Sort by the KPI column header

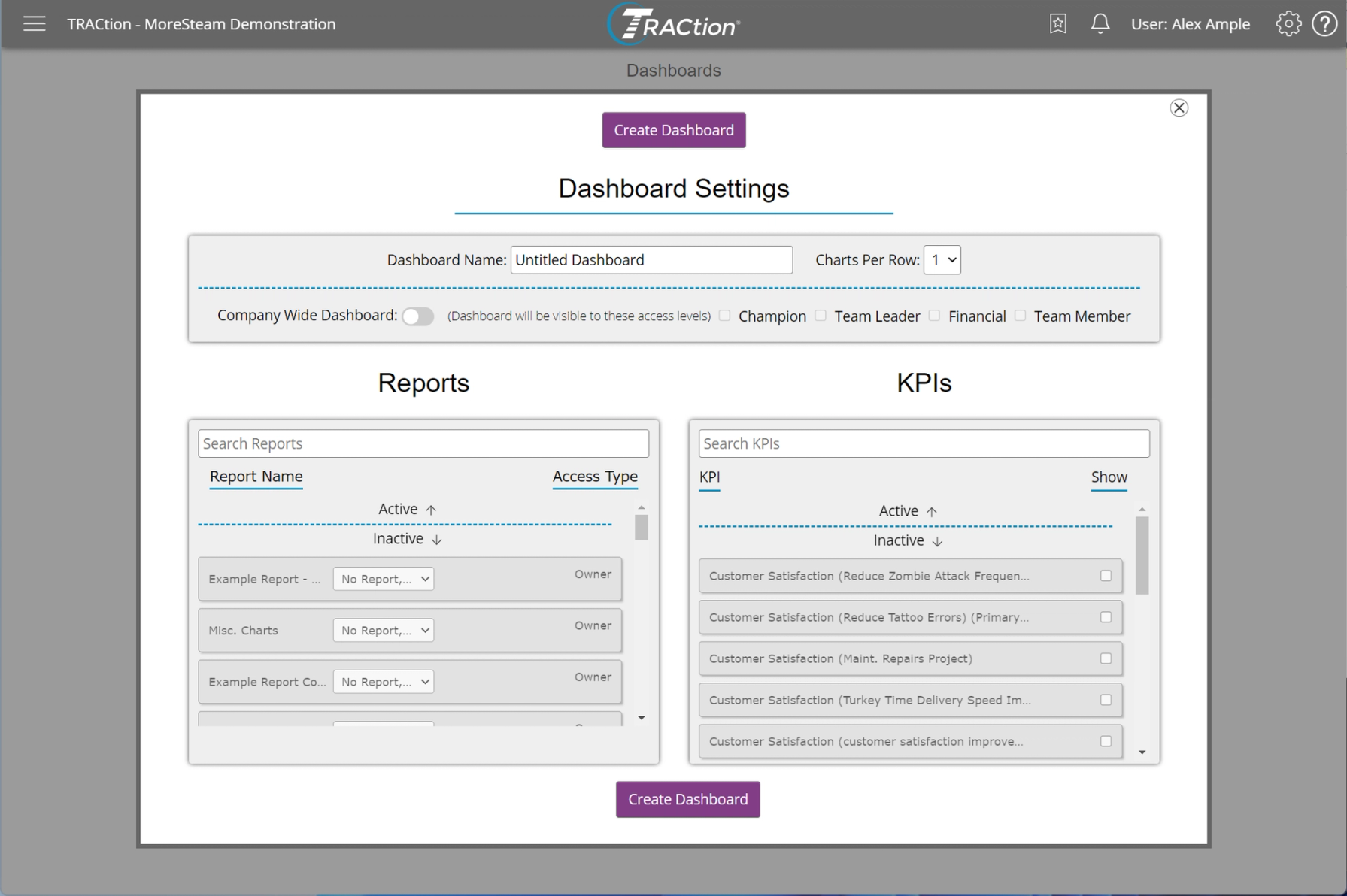(709, 477)
